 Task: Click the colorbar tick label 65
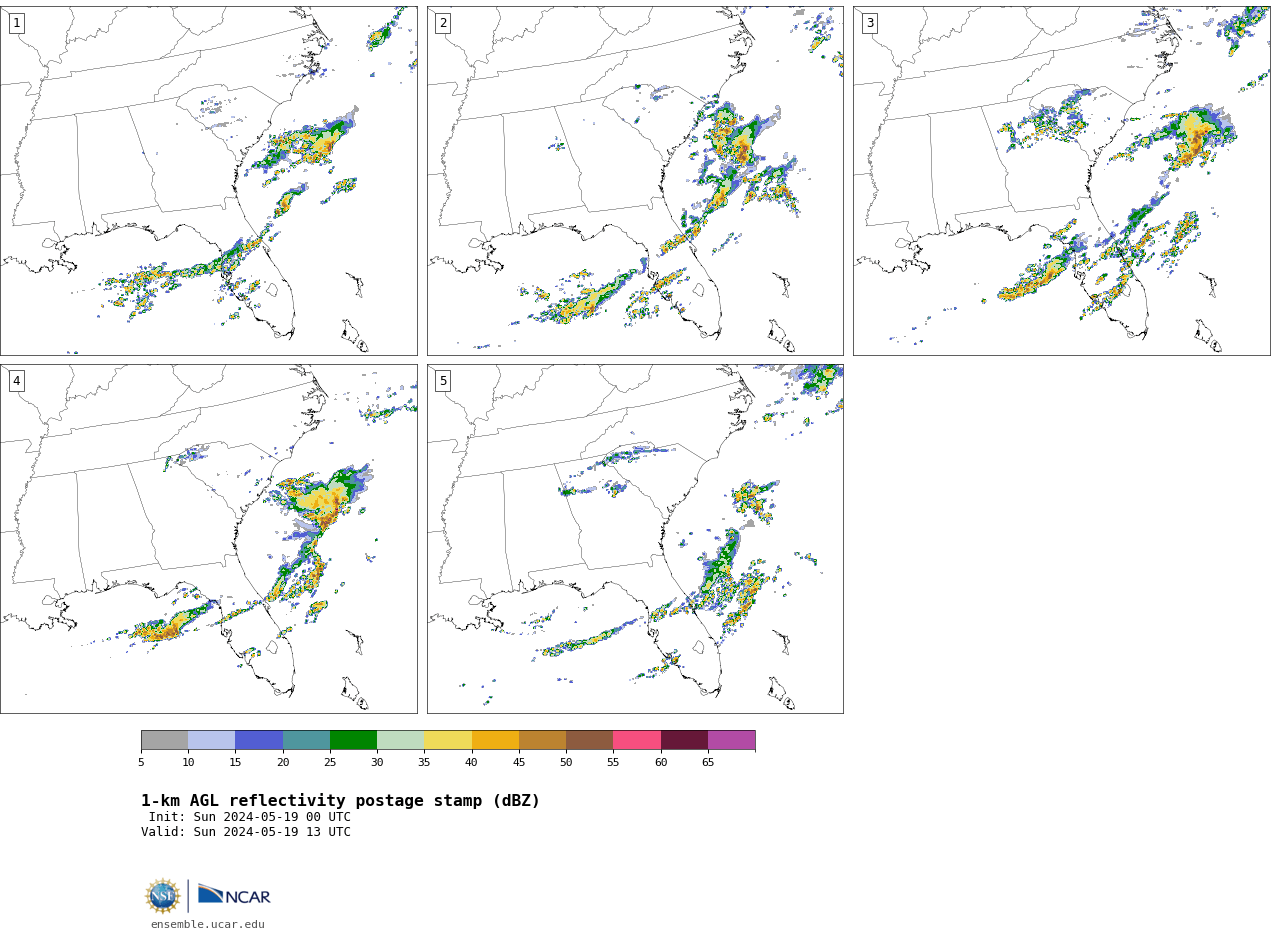click(x=708, y=763)
